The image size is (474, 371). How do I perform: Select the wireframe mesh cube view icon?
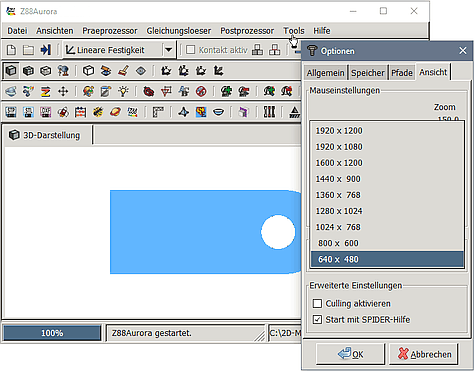46,71
